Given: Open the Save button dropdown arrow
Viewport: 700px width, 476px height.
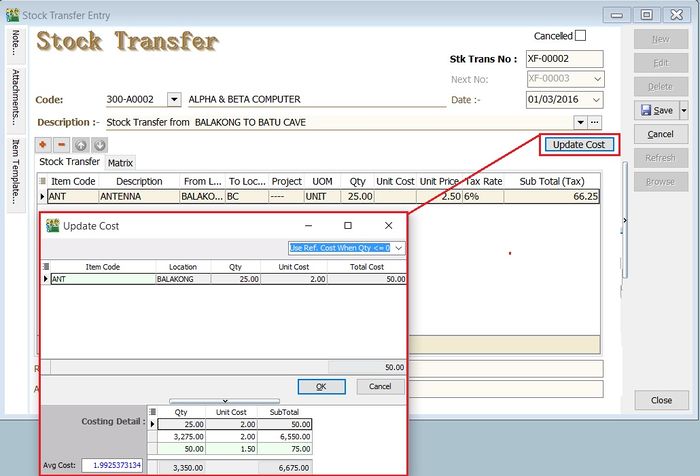Looking at the screenshot, I should point(684,110).
